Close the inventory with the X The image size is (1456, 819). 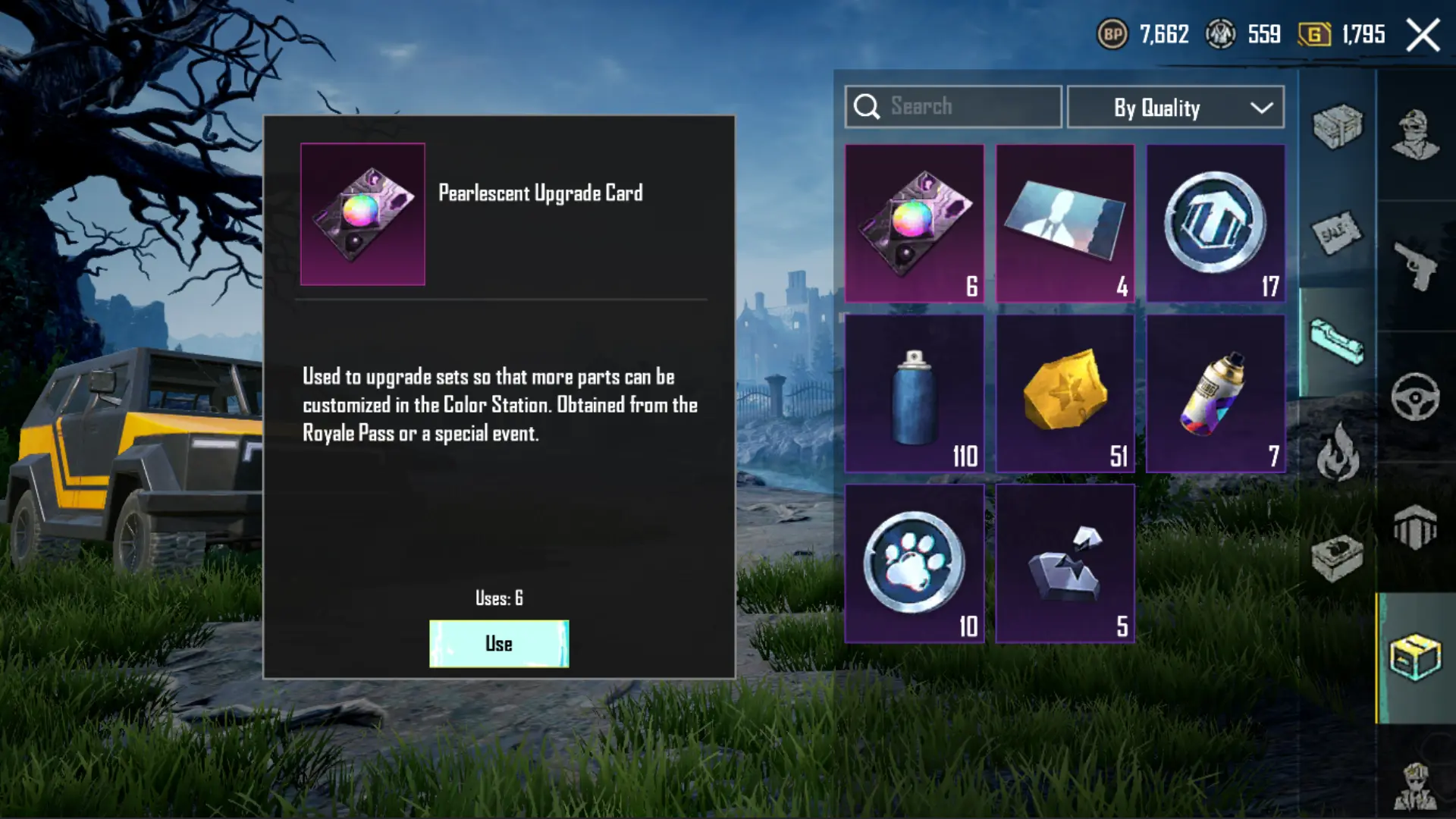(1423, 35)
